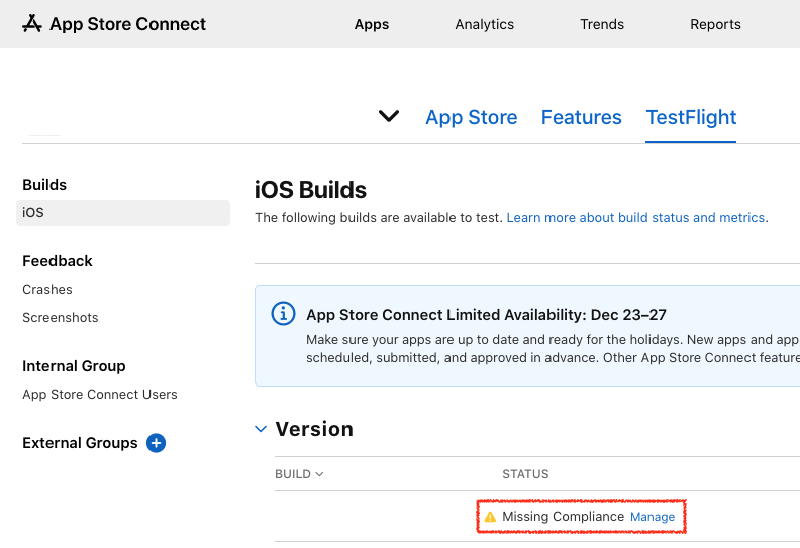Open Screenshots feedback in the sidebar
800x548 pixels.
click(x=60, y=318)
